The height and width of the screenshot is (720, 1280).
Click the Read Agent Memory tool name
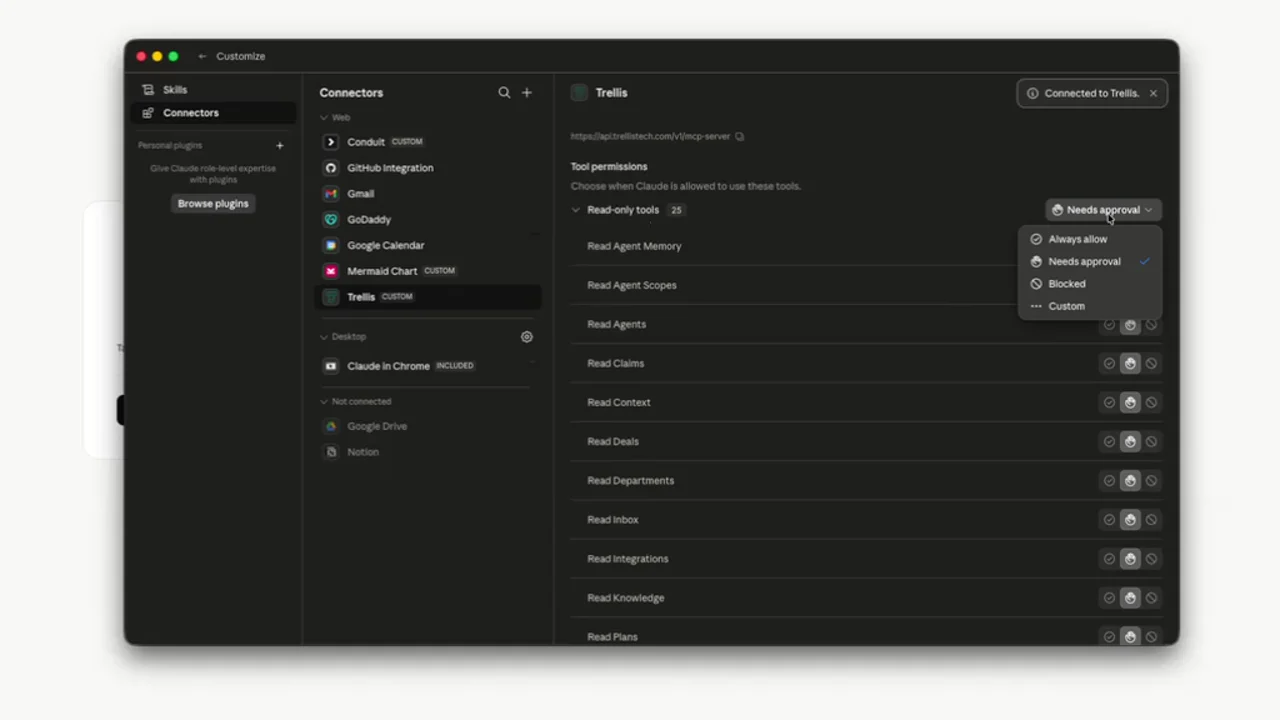pyautogui.click(x=634, y=246)
